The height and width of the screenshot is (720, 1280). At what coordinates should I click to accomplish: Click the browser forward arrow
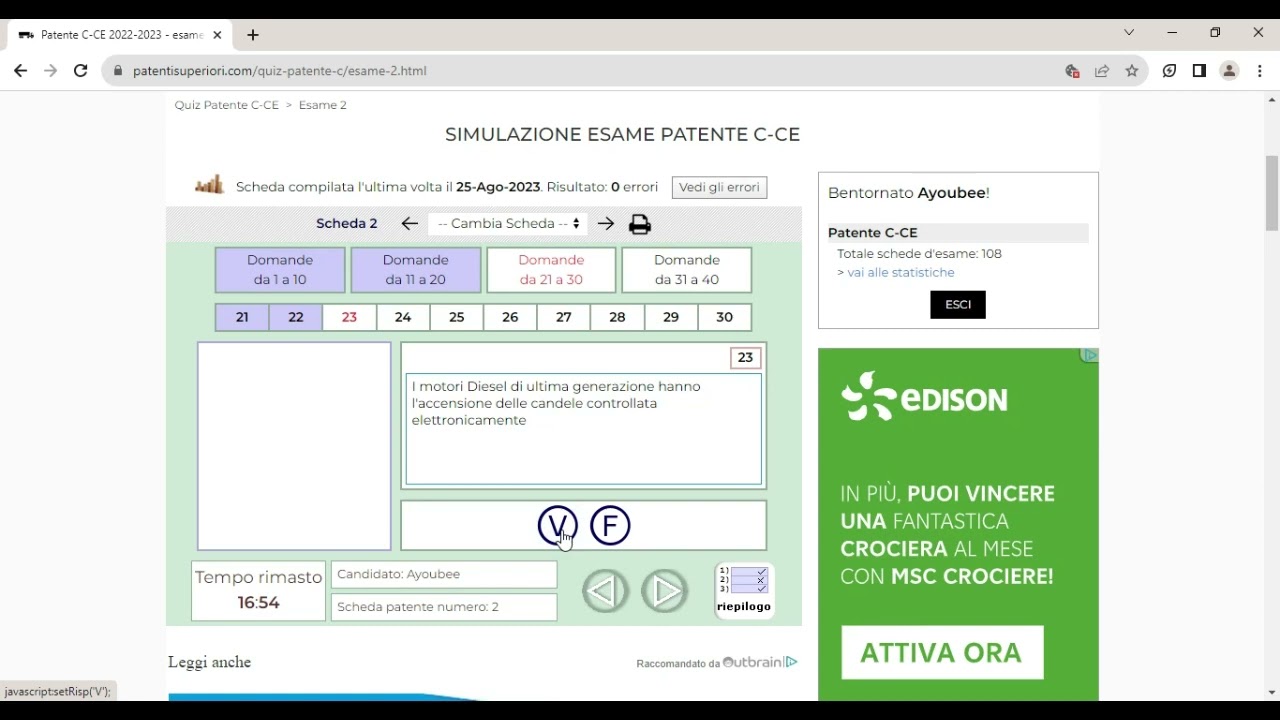(x=51, y=71)
